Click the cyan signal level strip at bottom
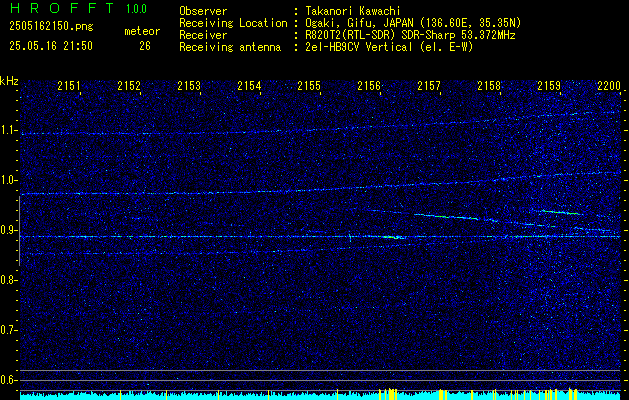 pyautogui.click(x=320, y=395)
